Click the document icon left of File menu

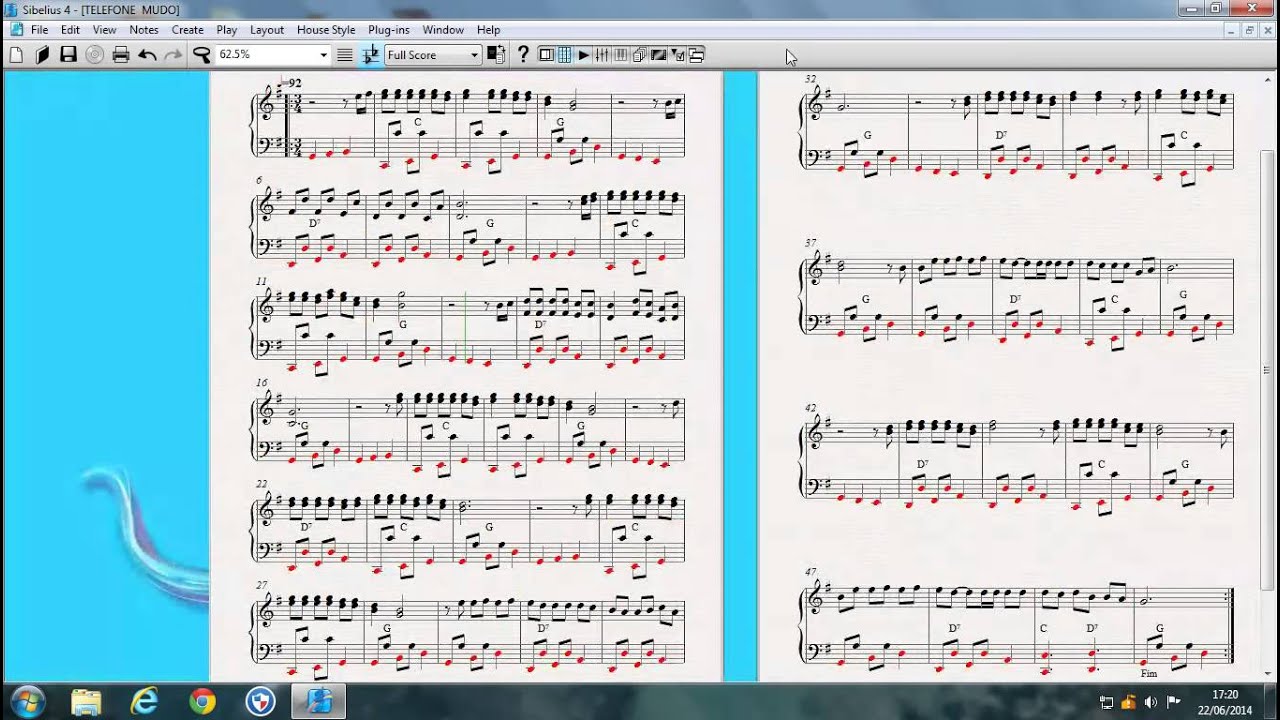point(15,30)
